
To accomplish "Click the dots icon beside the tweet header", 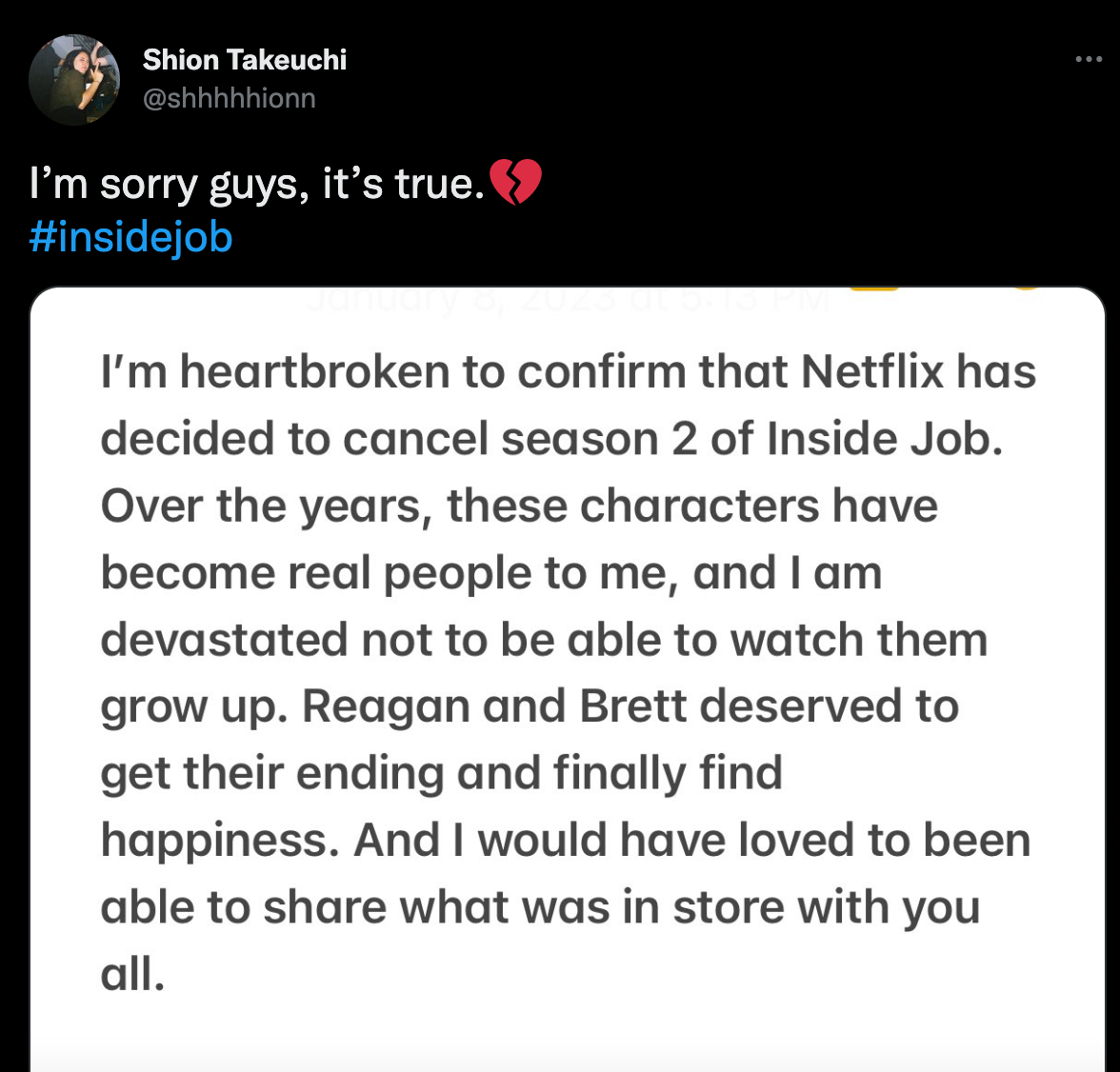I will tap(1087, 59).
